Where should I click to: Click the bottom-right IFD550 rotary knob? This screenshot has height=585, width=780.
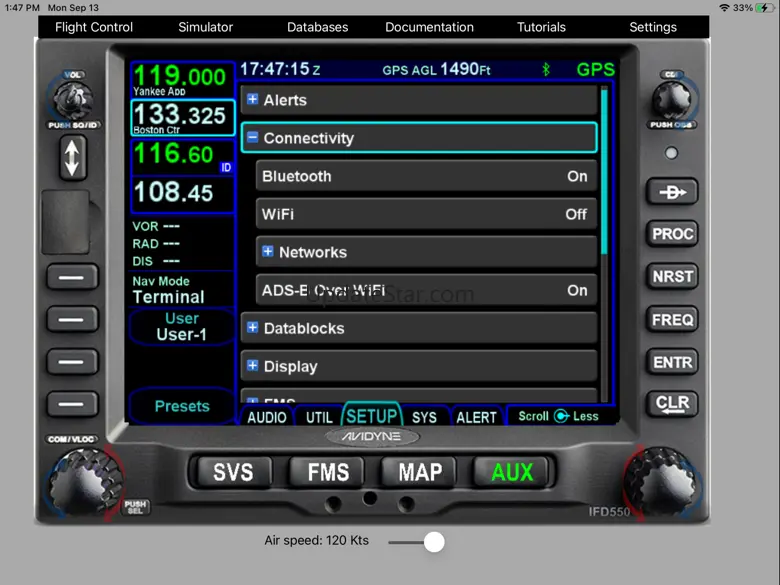pos(663,484)
